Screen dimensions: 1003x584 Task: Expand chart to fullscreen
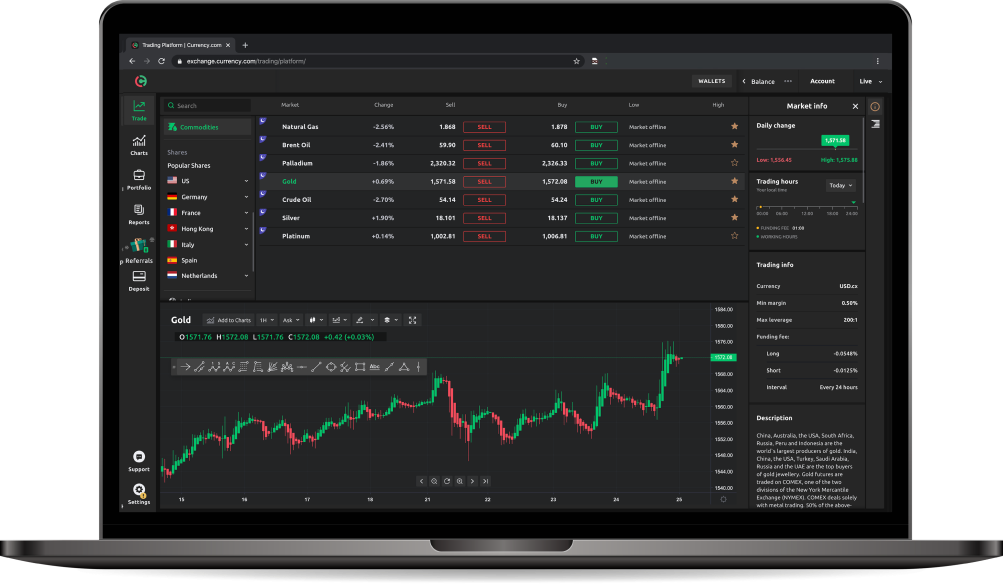pyautogui.click(x=412, y=320)
